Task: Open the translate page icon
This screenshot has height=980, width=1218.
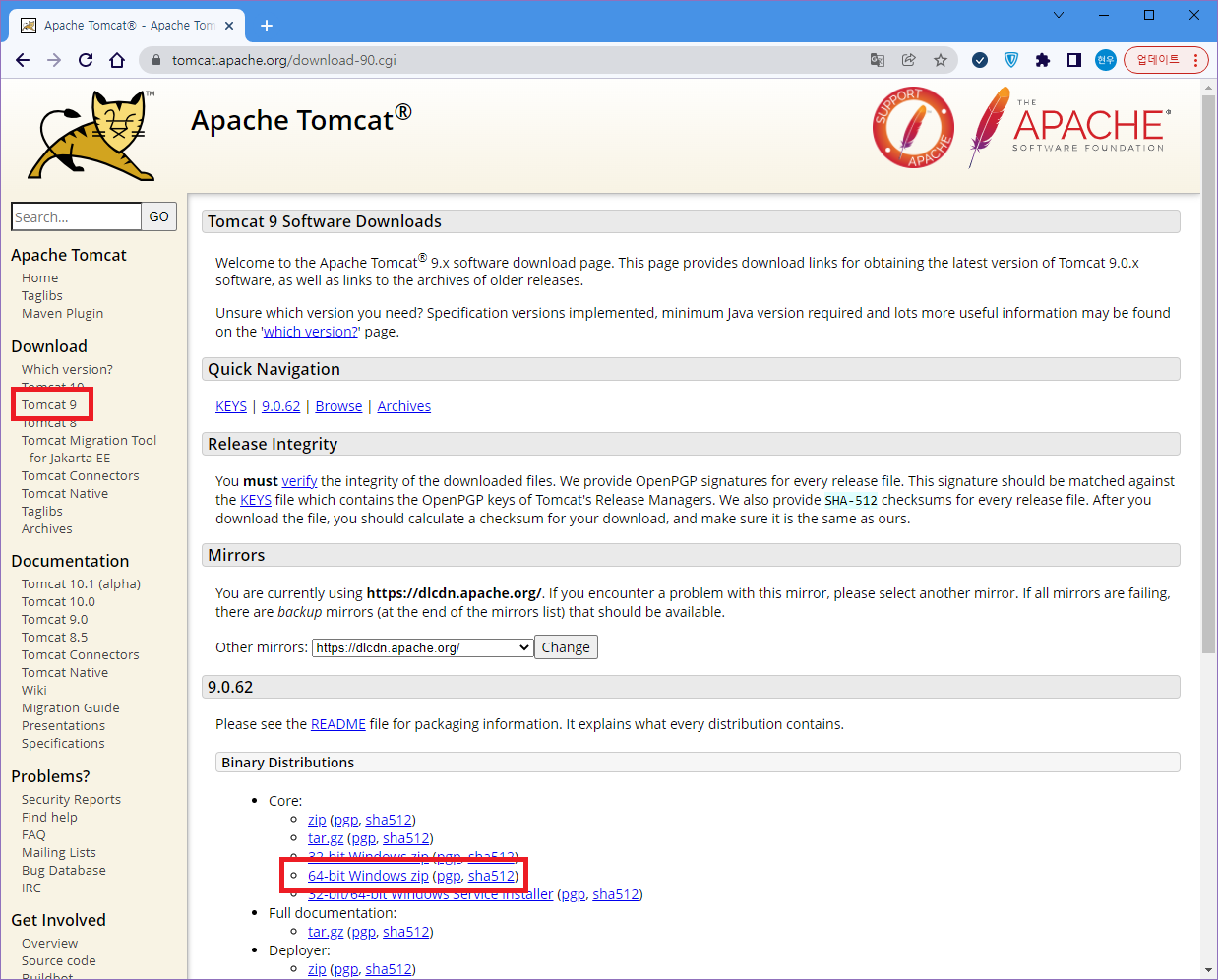Action: [878, 60]
